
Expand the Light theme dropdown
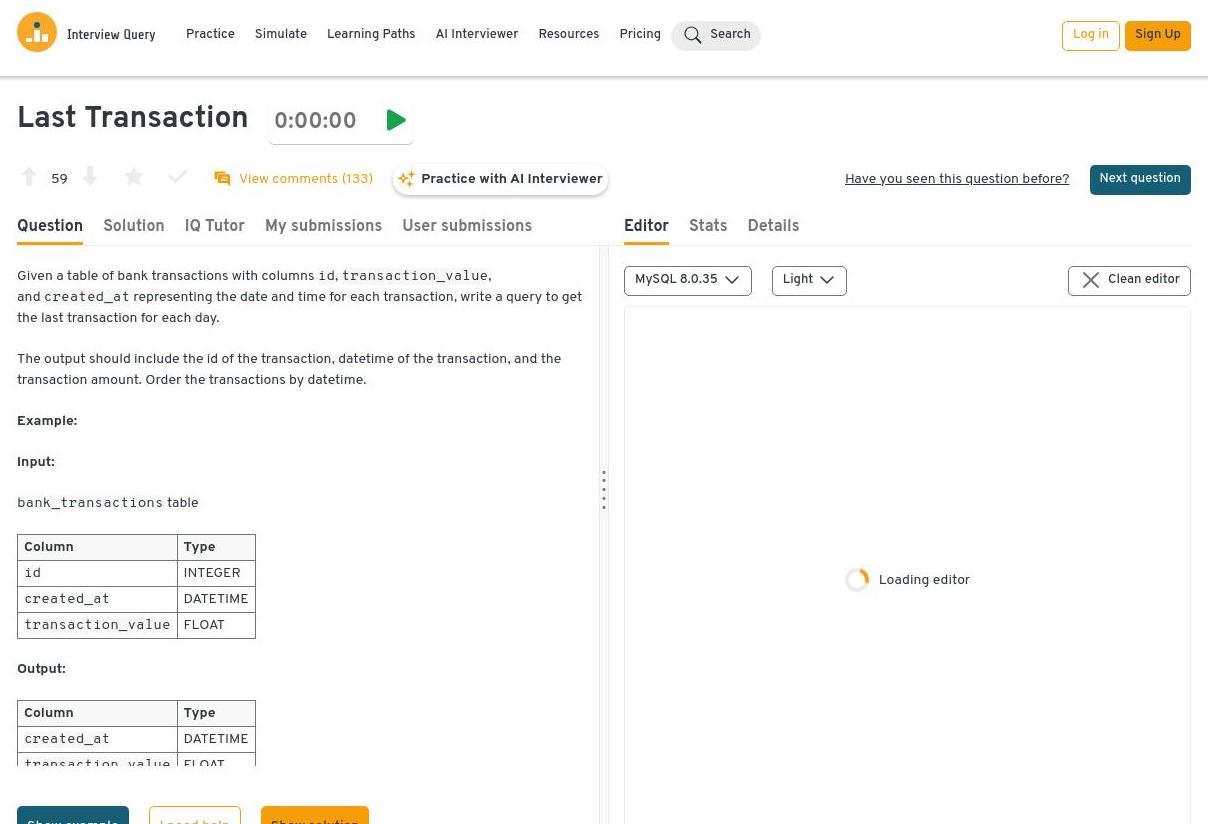808,281
